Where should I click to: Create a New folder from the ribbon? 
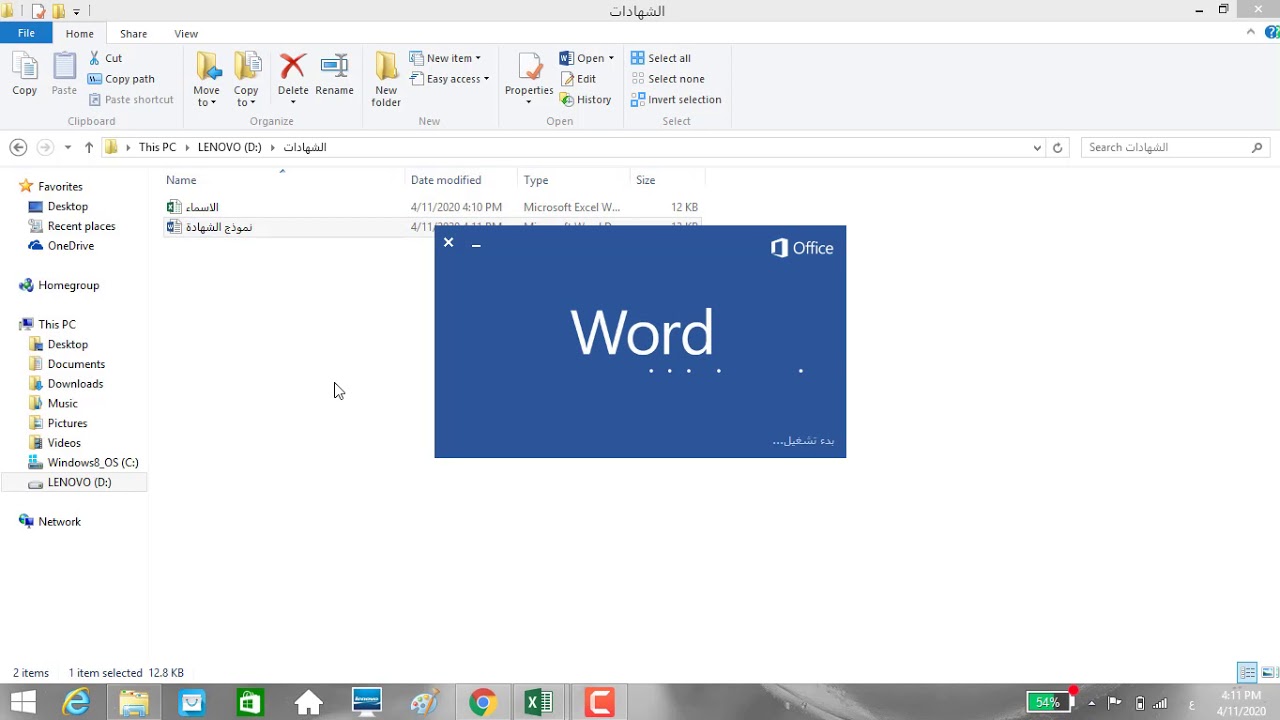[386, 79]
